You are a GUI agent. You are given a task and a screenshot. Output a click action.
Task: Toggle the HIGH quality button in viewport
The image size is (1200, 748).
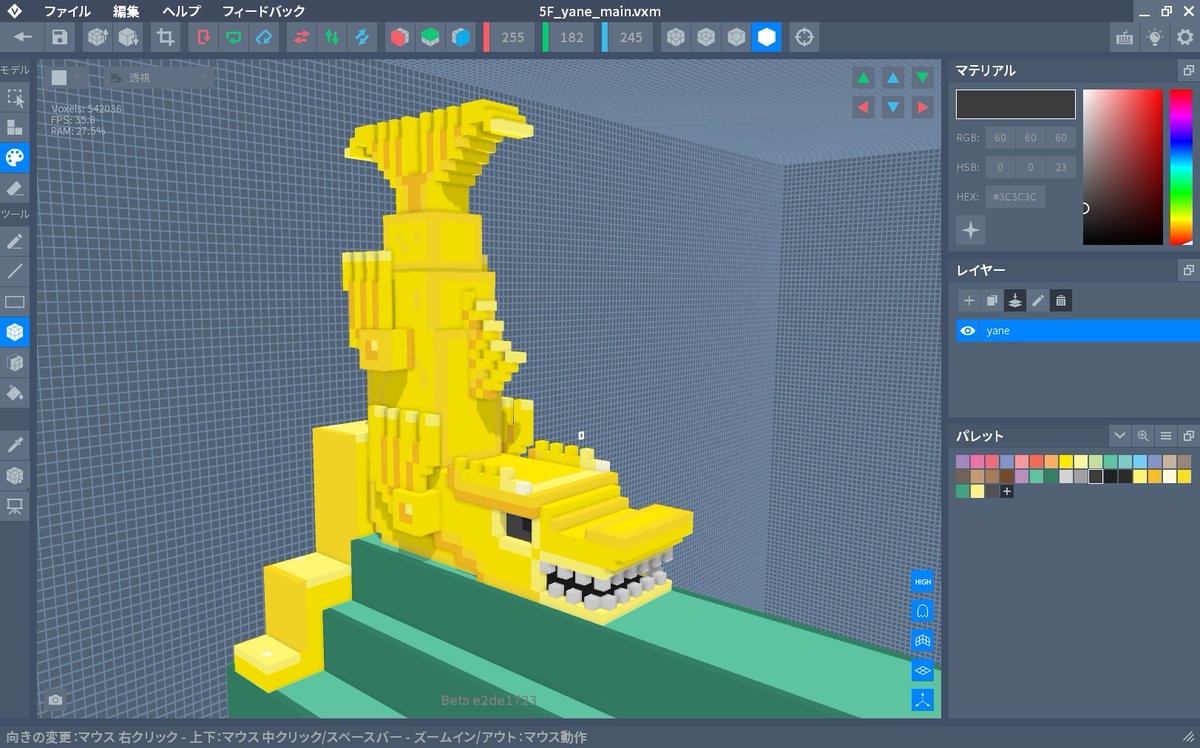coord(922,581)
